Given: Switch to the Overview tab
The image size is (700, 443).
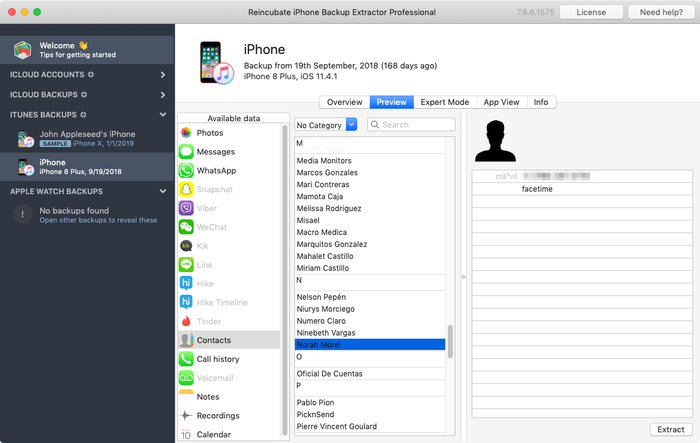Looking at the screenshot, I should point(344,102).
